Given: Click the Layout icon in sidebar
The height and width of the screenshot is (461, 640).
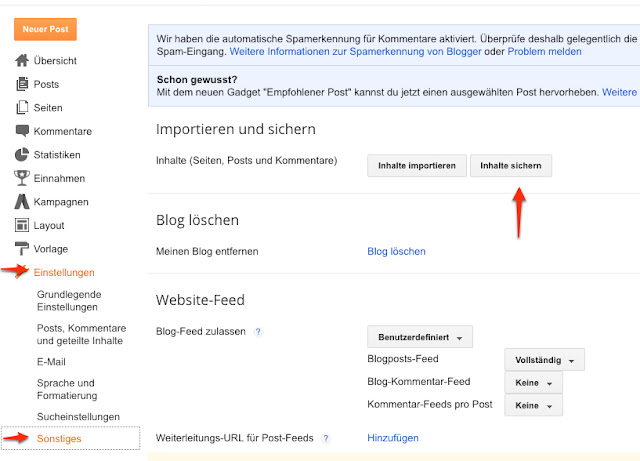Looking at the screenshot, I should click(x=22, y=225).
